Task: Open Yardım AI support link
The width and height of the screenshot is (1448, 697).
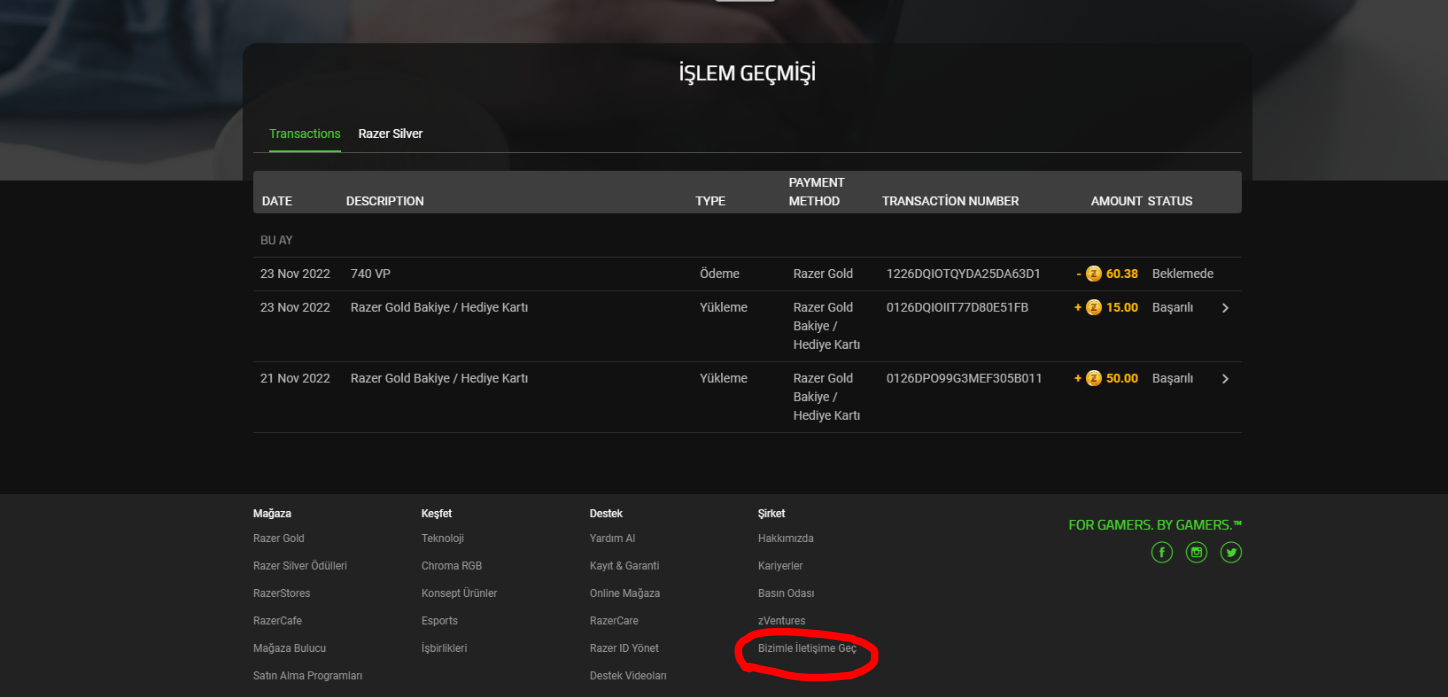Action: point(613,538)
